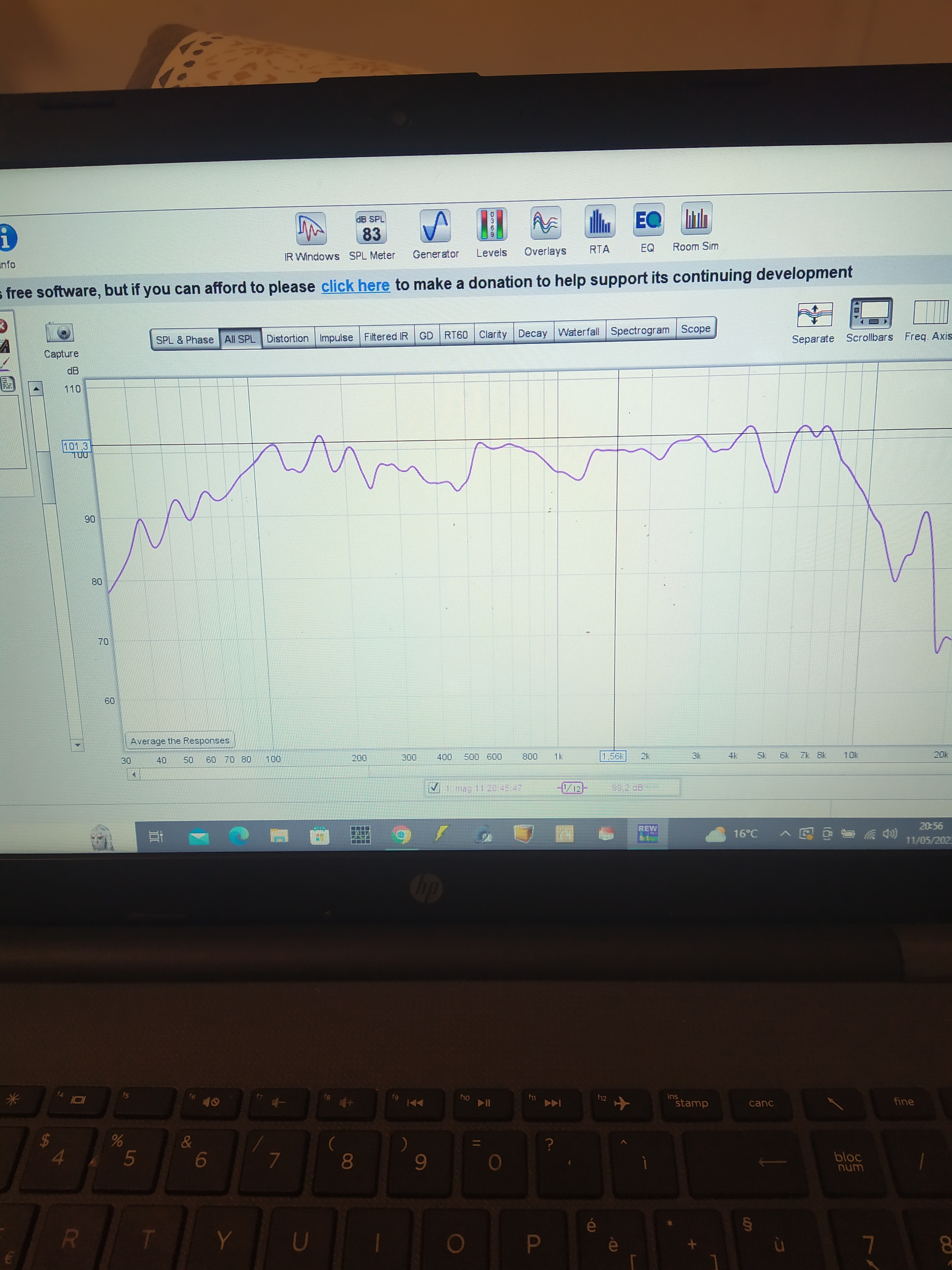Screen dimensions: 952x1270
Task: Click the blue Info icon
Action: (7, 237)
